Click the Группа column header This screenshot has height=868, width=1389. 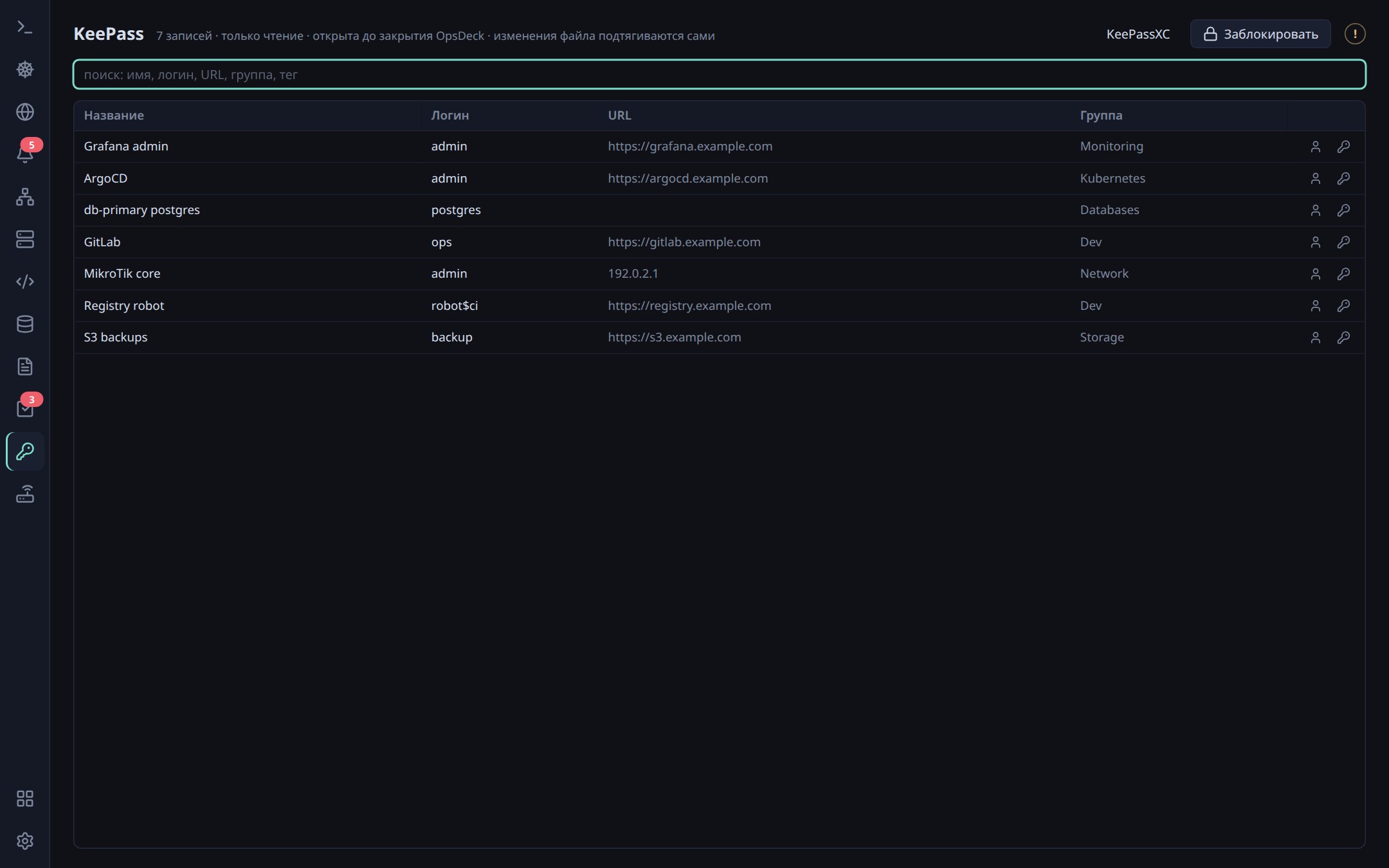(1101, 115)
